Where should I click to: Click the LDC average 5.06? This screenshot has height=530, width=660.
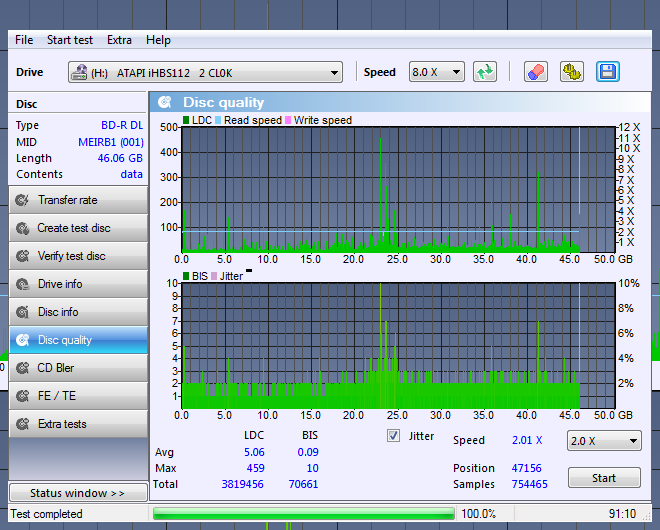[x=254, y=452]
